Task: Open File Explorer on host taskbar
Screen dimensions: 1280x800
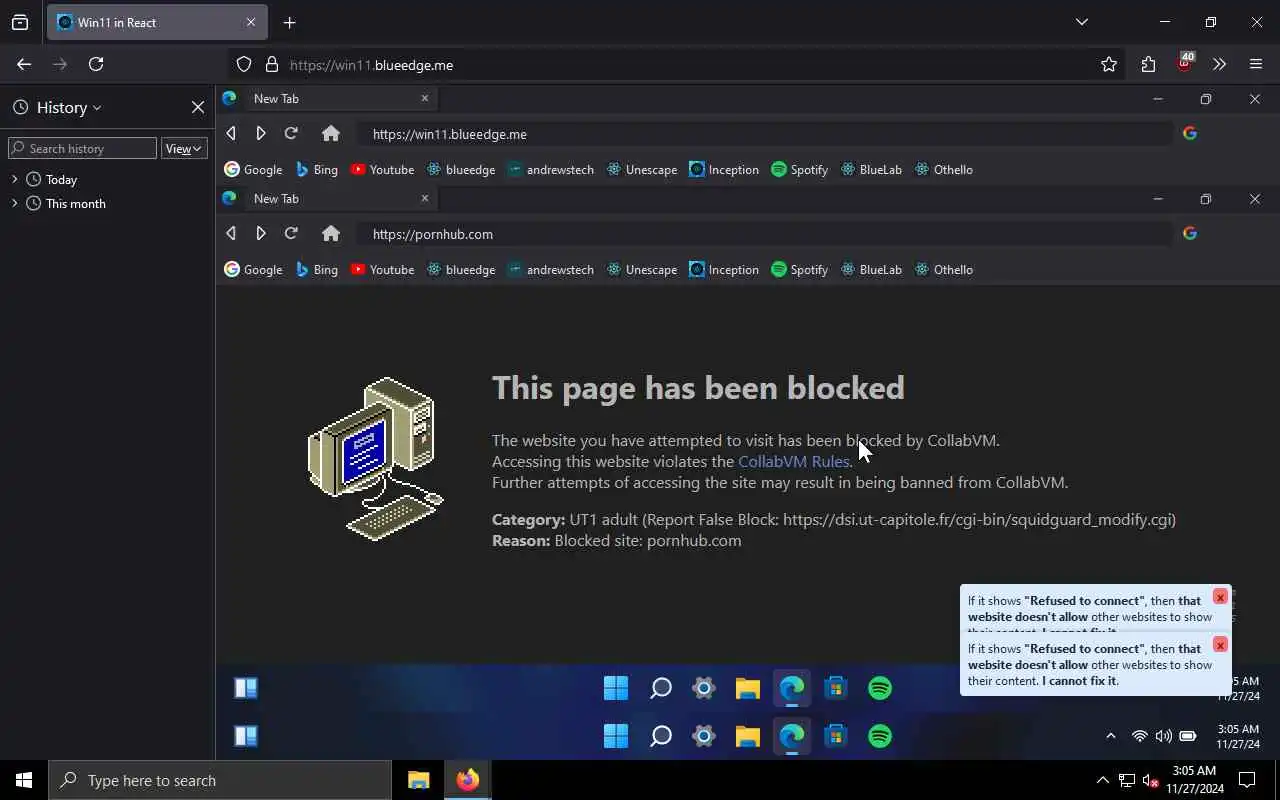Action: (x=418, y=780)
